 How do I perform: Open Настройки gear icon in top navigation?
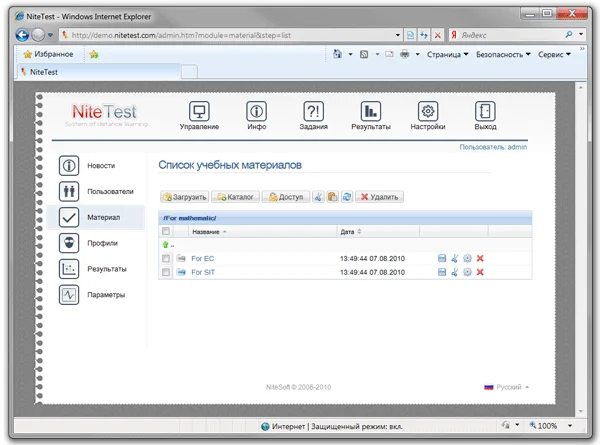[428, 112]
